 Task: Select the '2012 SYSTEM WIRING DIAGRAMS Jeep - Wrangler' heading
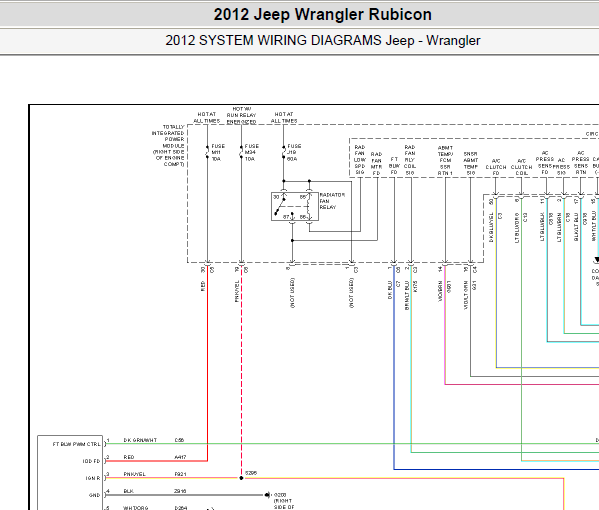pyautogui.click(x=322, y=40)
